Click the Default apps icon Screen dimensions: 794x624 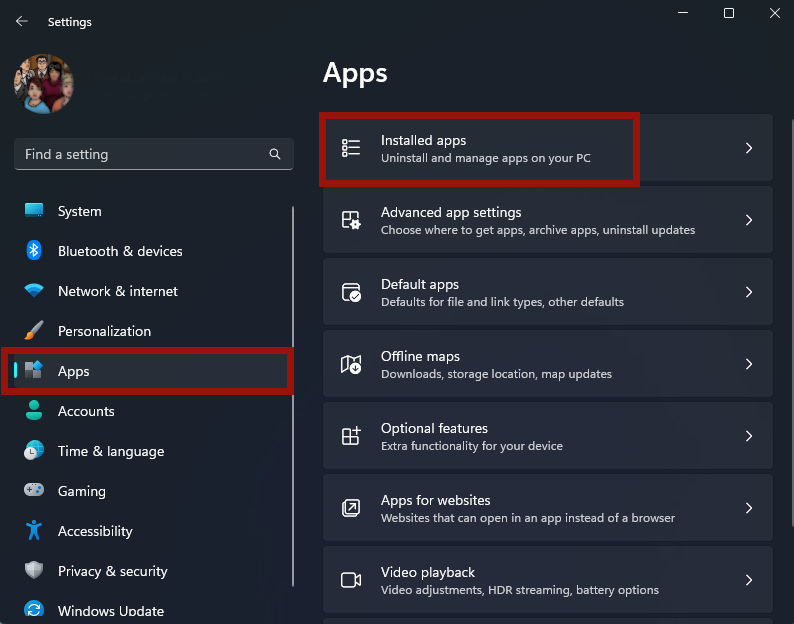point(351,292)
